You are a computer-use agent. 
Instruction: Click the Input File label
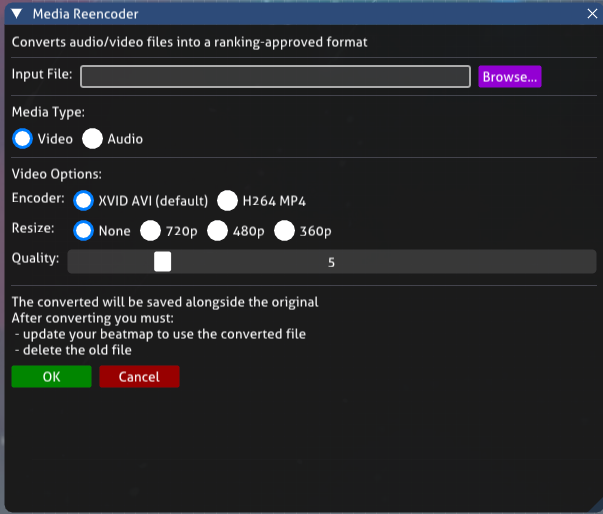coord(42,75)
